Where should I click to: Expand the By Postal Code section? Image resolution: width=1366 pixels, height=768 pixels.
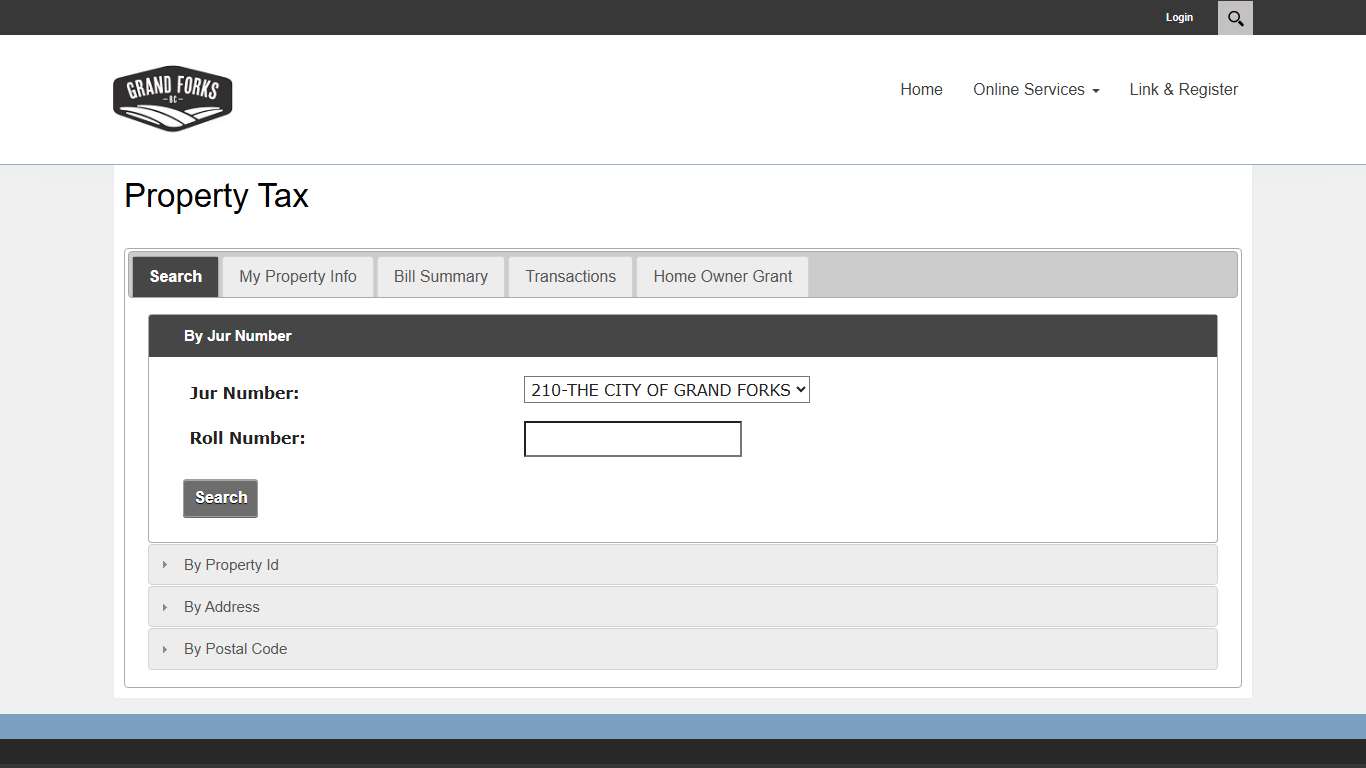(235, 648)
